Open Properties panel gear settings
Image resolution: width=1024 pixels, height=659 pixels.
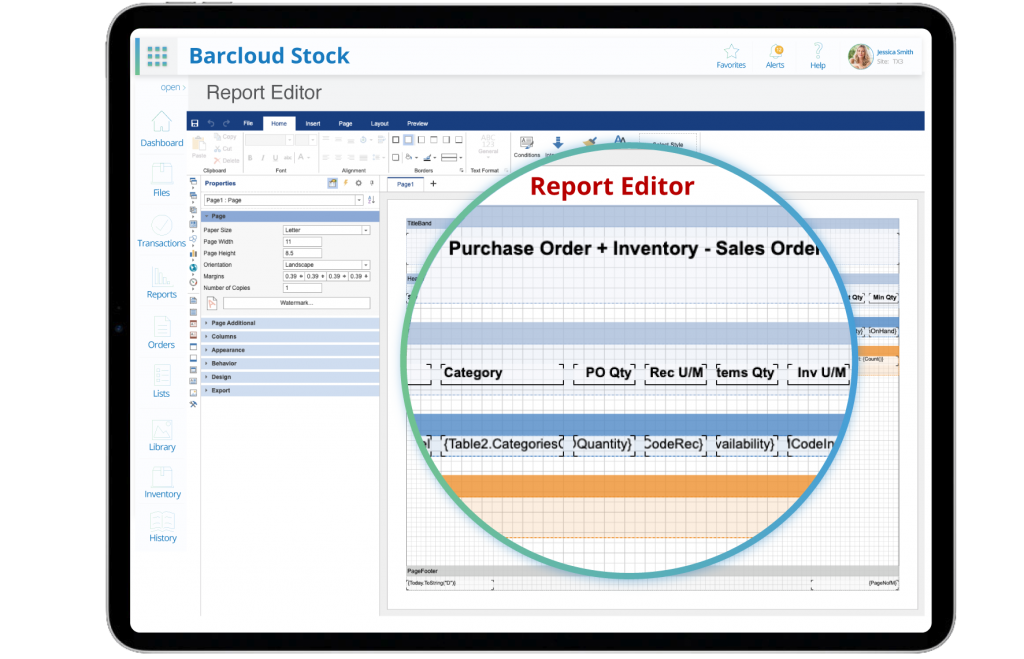[359, 184]
